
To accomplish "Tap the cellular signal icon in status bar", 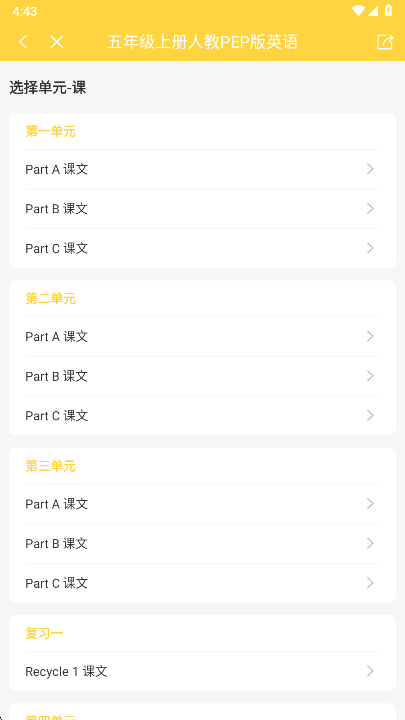I will click(x=373, y=11).
